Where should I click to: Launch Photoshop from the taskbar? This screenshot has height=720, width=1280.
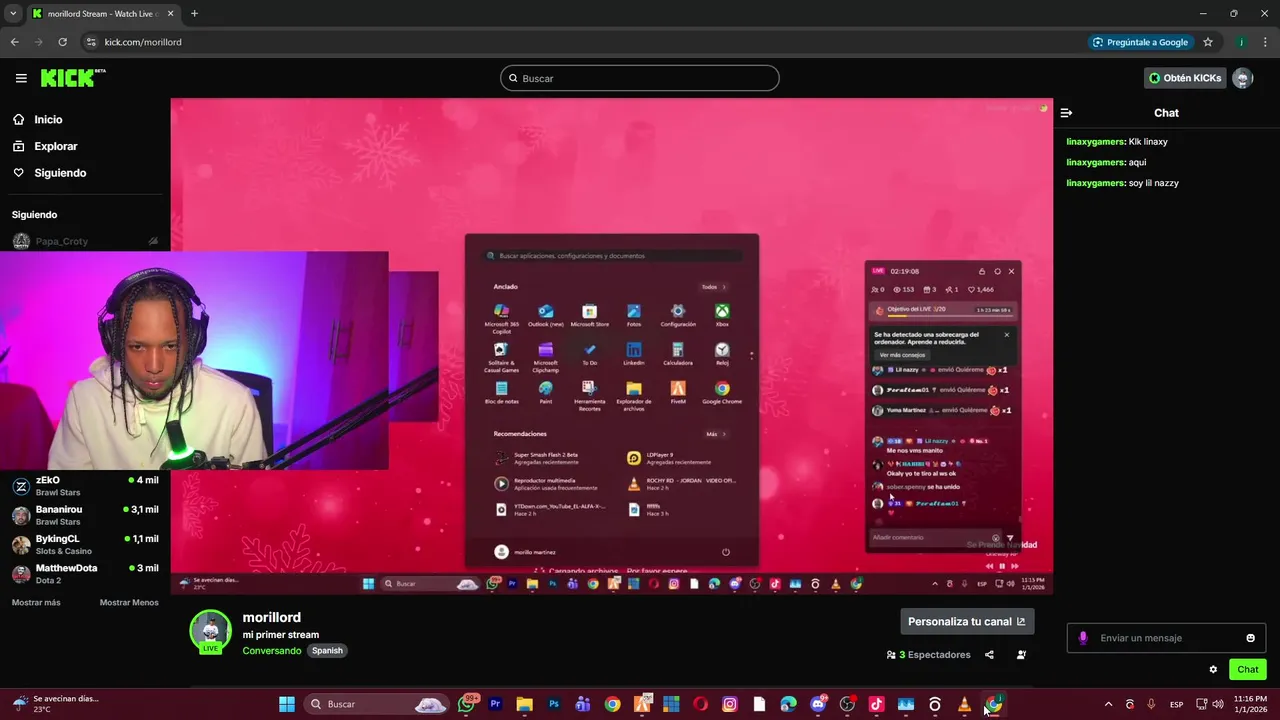point(554,704)
